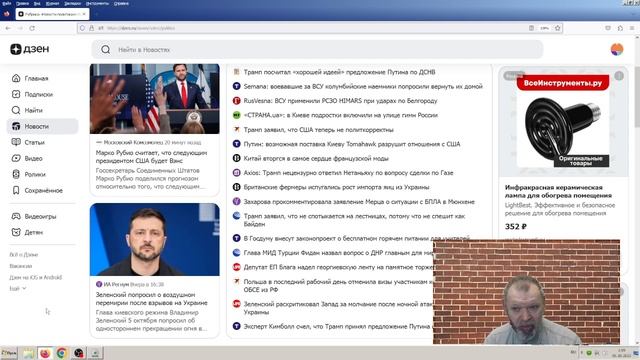Open the Файл menu
Screen dimensions: 640x360
tap(7, 3)
